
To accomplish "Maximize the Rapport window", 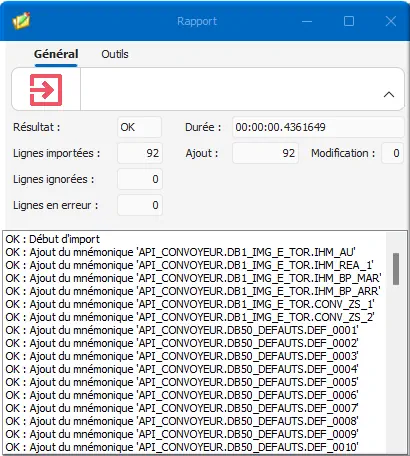I will [349, 21].
